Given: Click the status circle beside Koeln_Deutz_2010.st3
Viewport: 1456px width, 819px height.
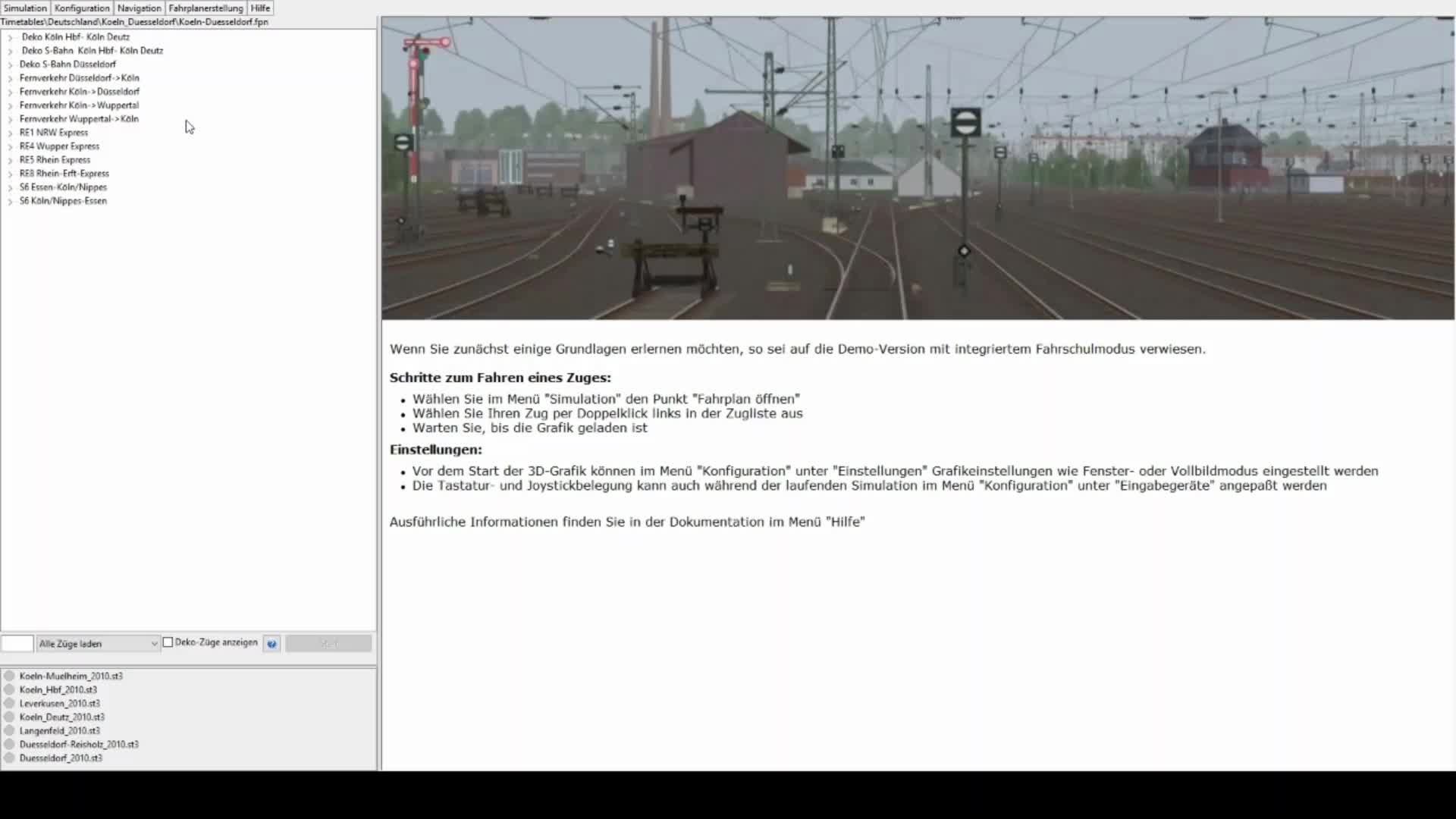Looking at the screenshot, I should (9, 717).
